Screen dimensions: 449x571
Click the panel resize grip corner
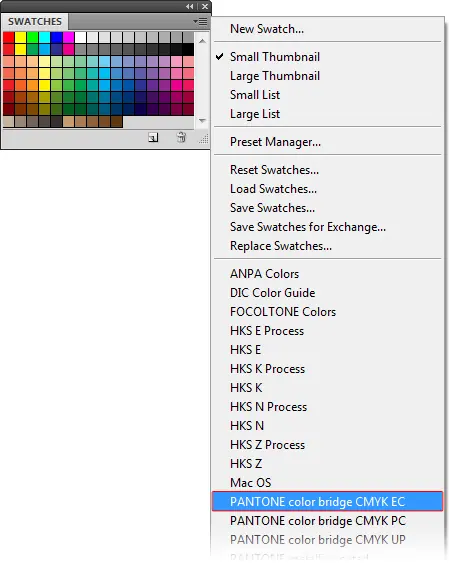(204, 139)
